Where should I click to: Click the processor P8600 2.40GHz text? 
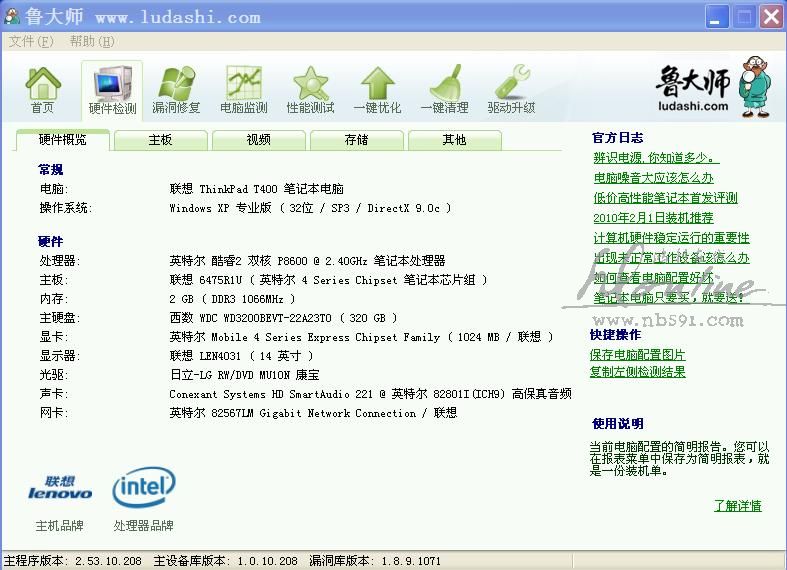tap(307, 261)
